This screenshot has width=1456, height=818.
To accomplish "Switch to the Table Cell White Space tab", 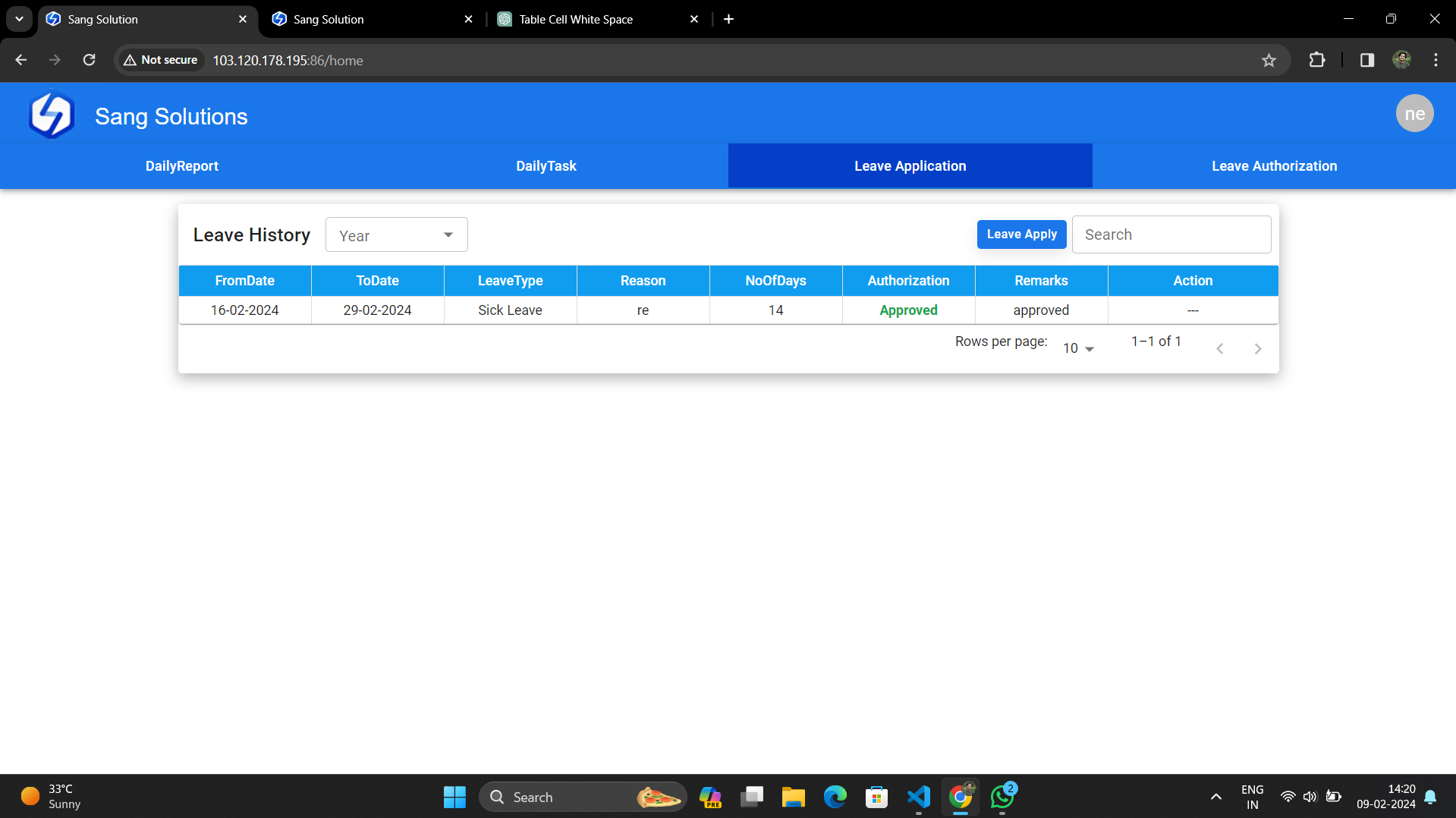I will 577,20.
